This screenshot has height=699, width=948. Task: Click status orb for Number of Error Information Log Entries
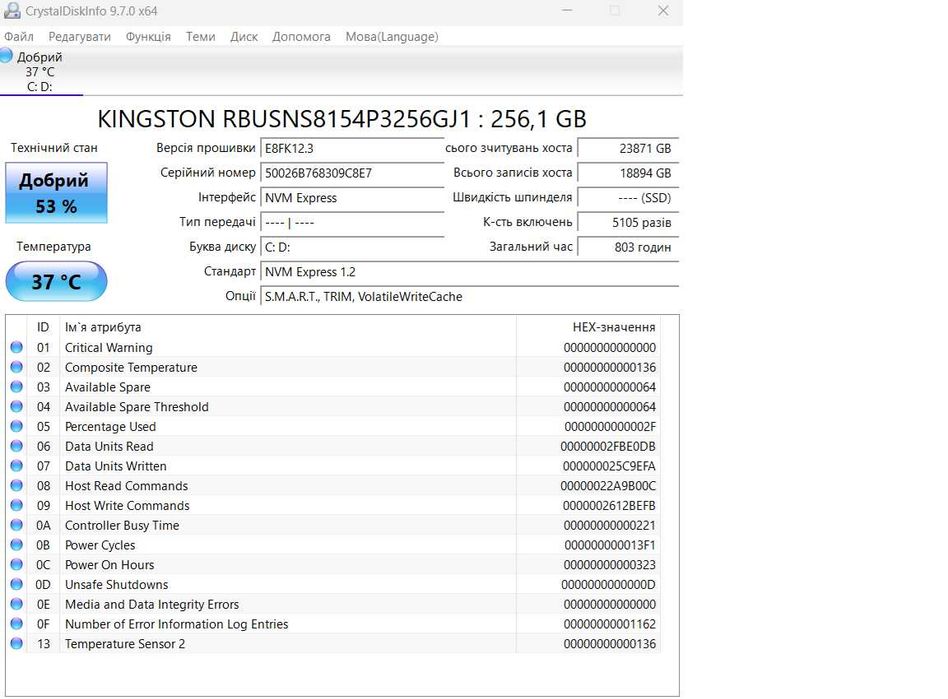[16, 623]
